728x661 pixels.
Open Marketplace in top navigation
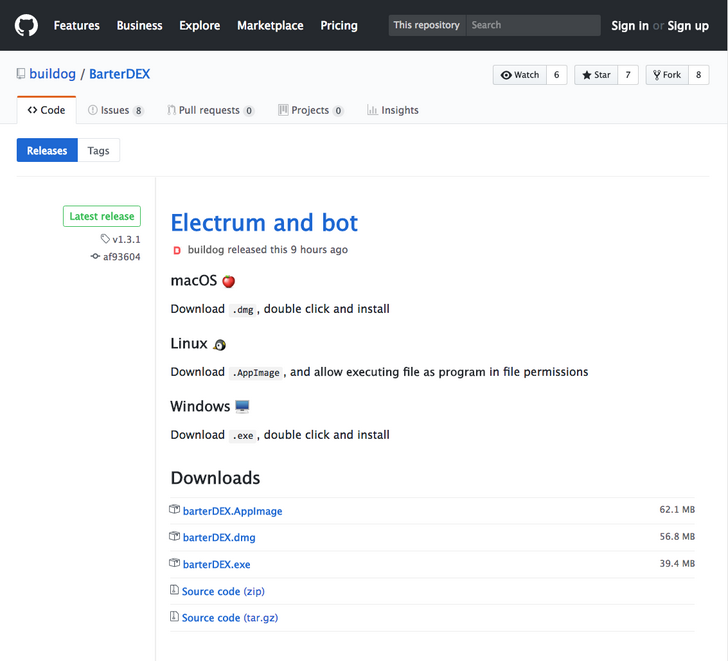click(x=270, y=26)
